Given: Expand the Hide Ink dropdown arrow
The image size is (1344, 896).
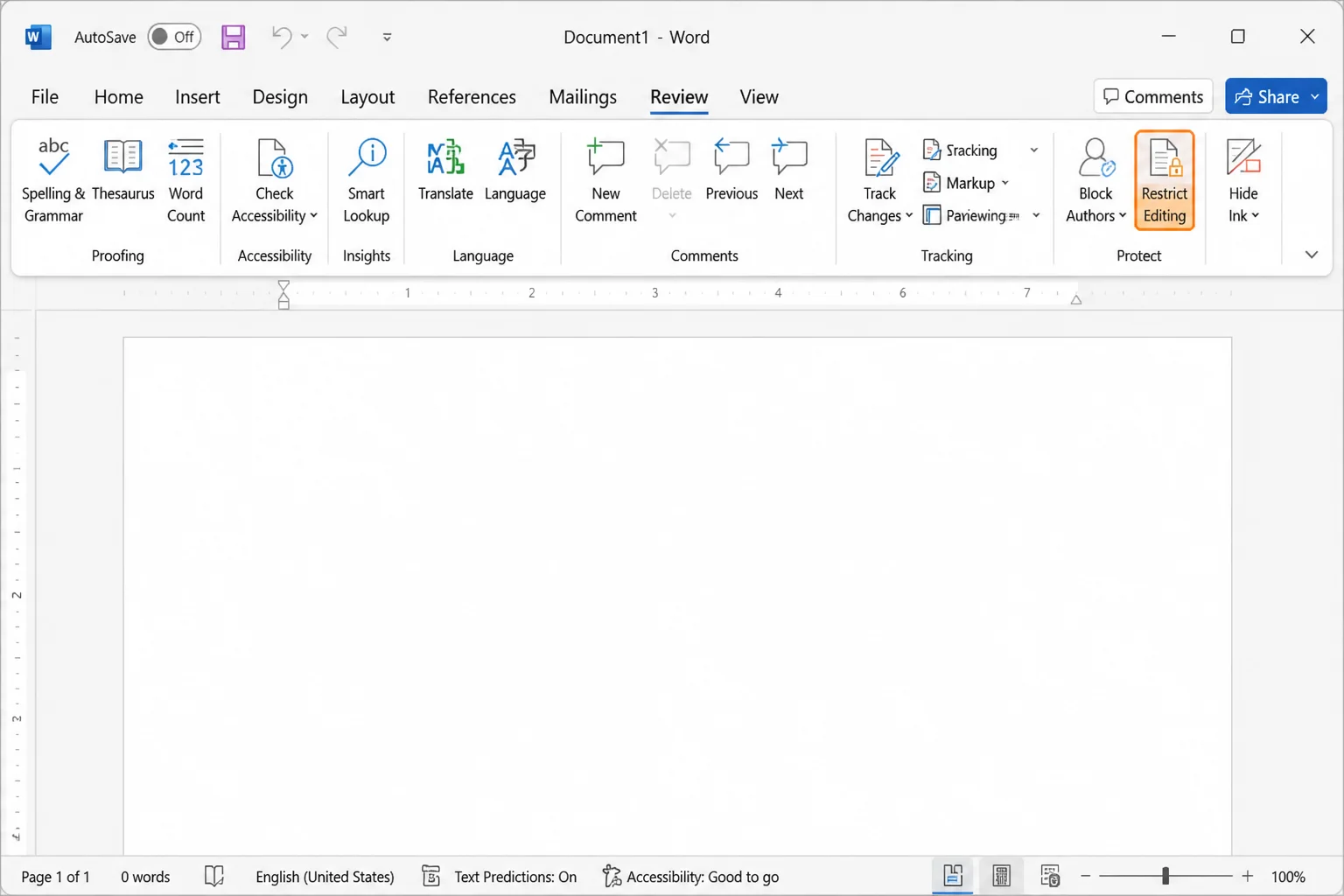Looking at the screenshot, I should (1255, 216).
